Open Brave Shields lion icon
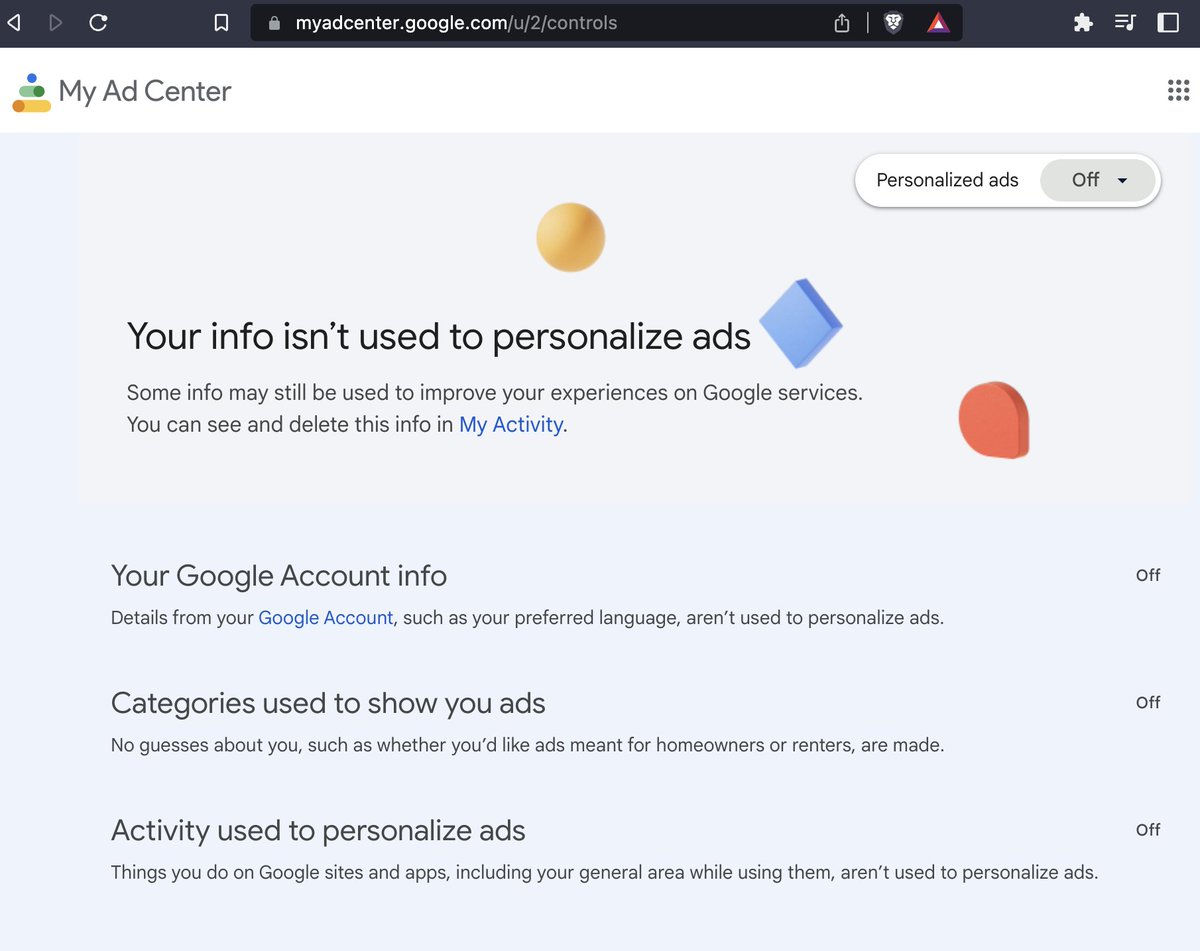The height and width of the screenshot is (951, 1200). point(894,22)
